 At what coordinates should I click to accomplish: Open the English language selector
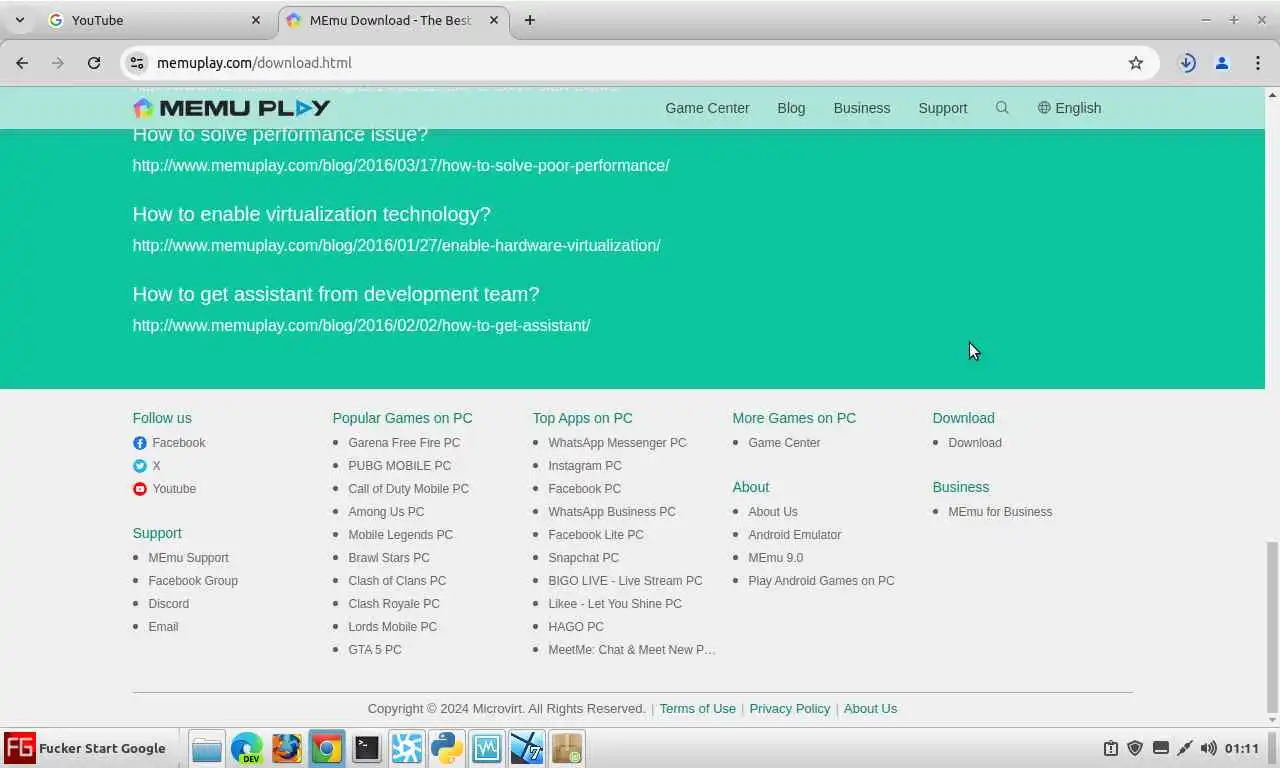click(x=1069, y=108)
